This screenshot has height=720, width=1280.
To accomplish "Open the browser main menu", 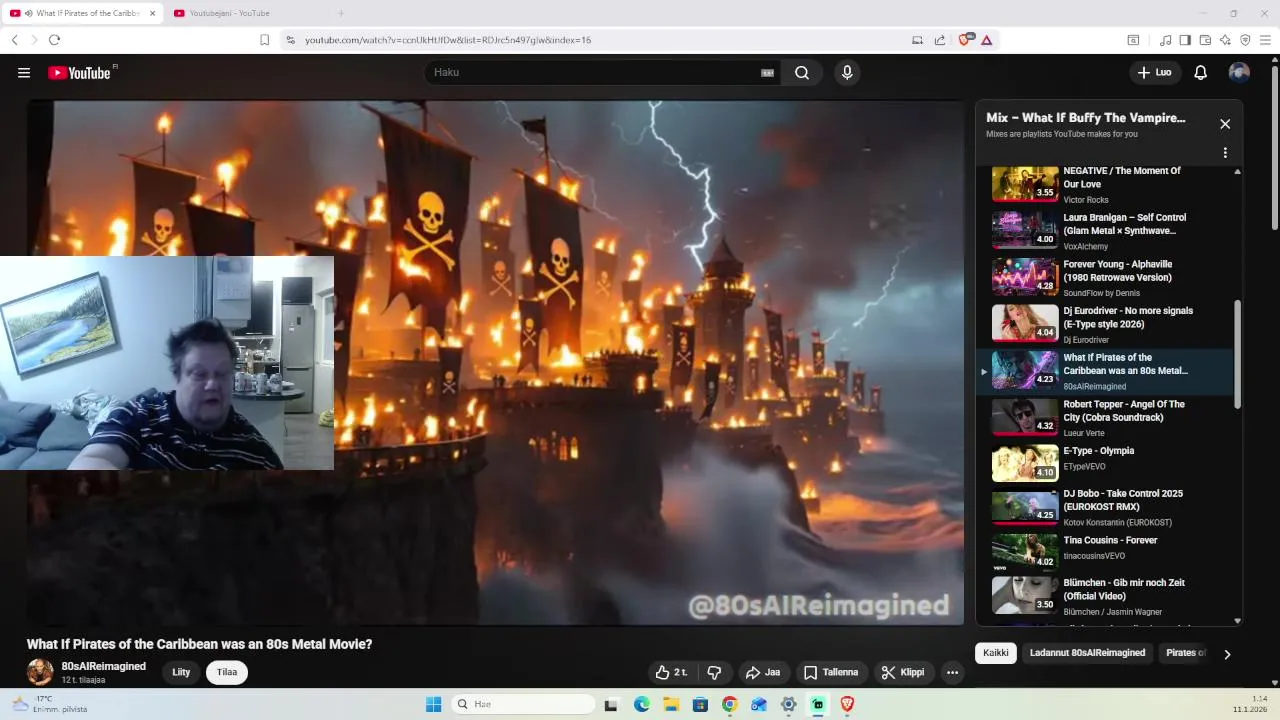I will (1266, 40).
